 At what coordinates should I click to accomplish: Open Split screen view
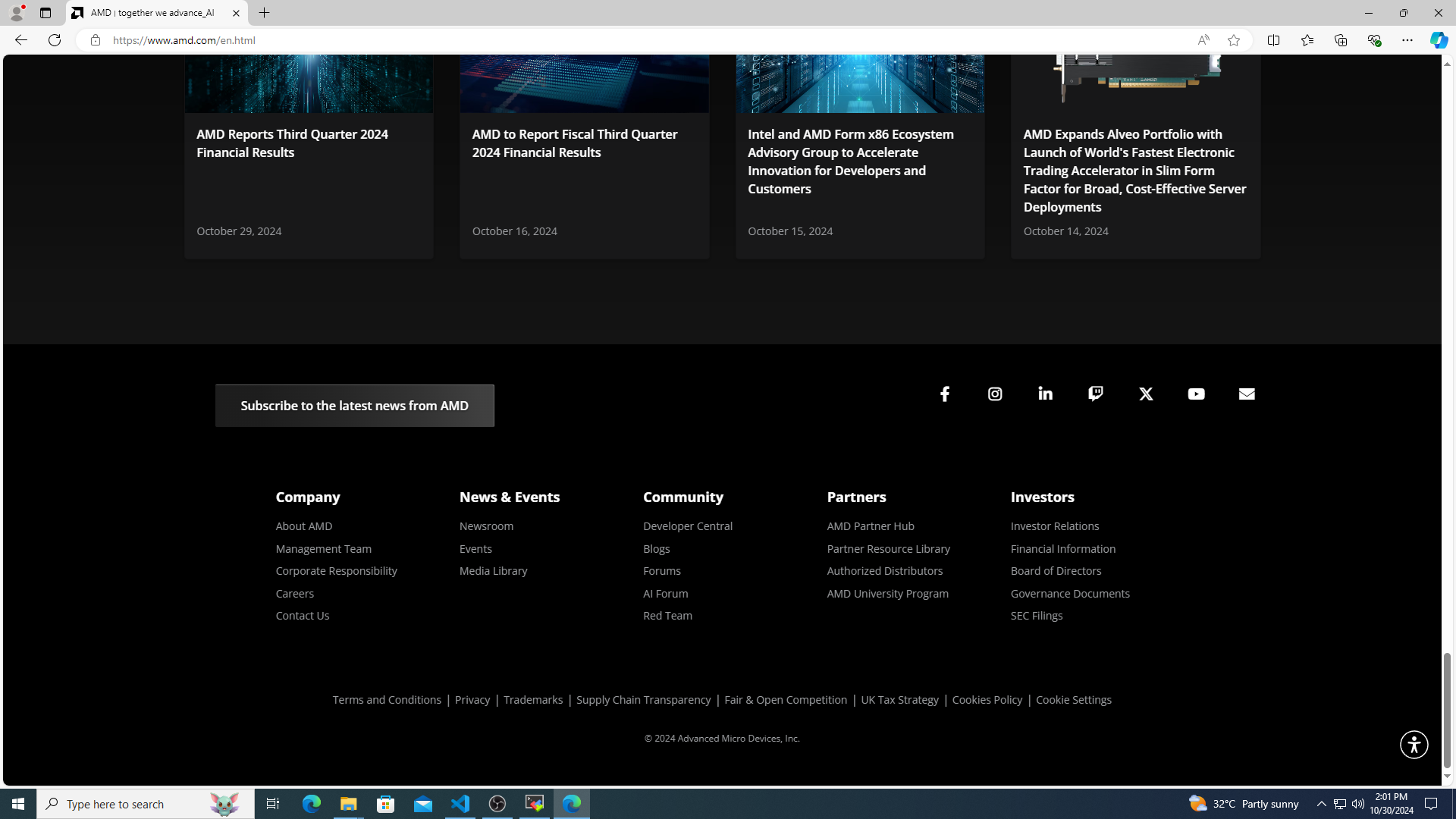click(1273, 40)
